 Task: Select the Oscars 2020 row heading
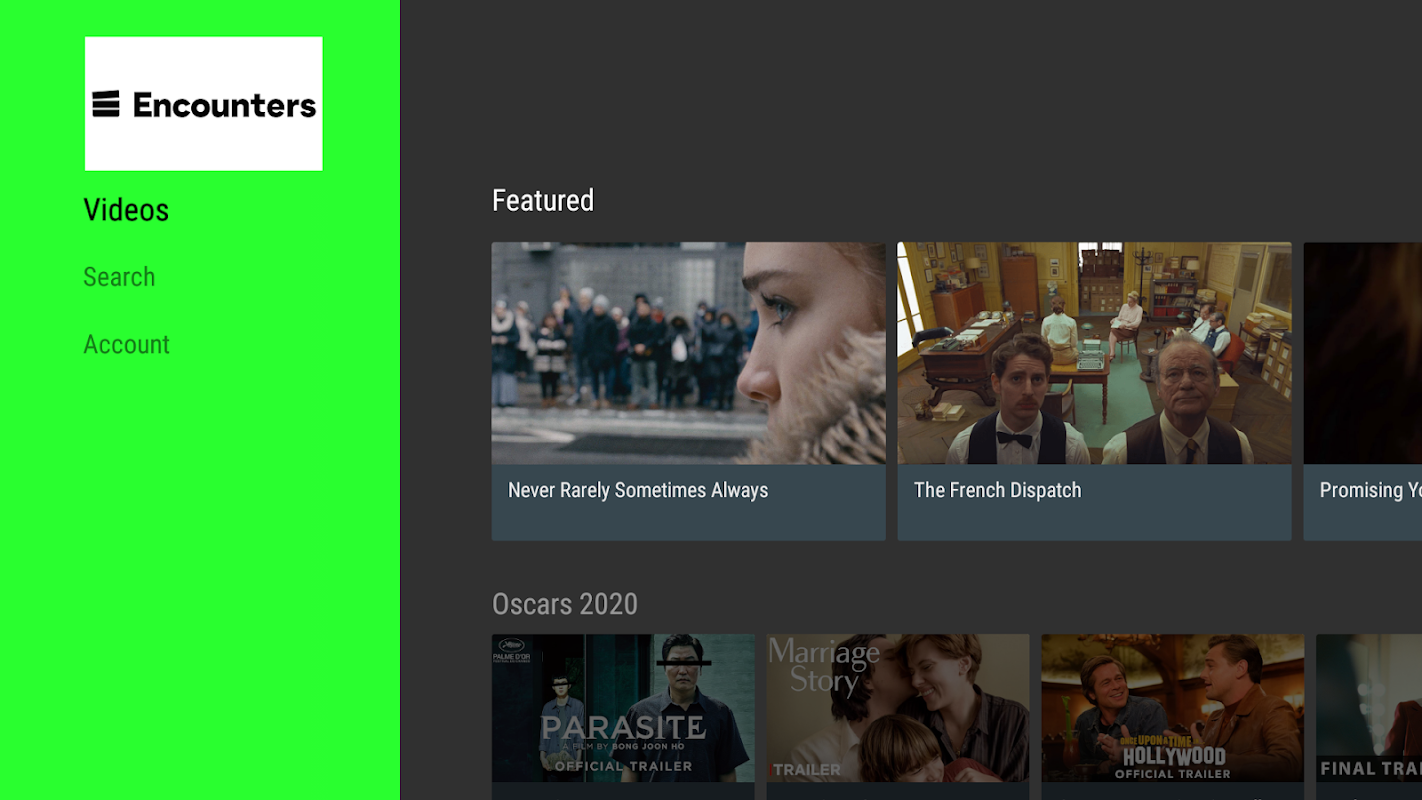pos(565,604)
